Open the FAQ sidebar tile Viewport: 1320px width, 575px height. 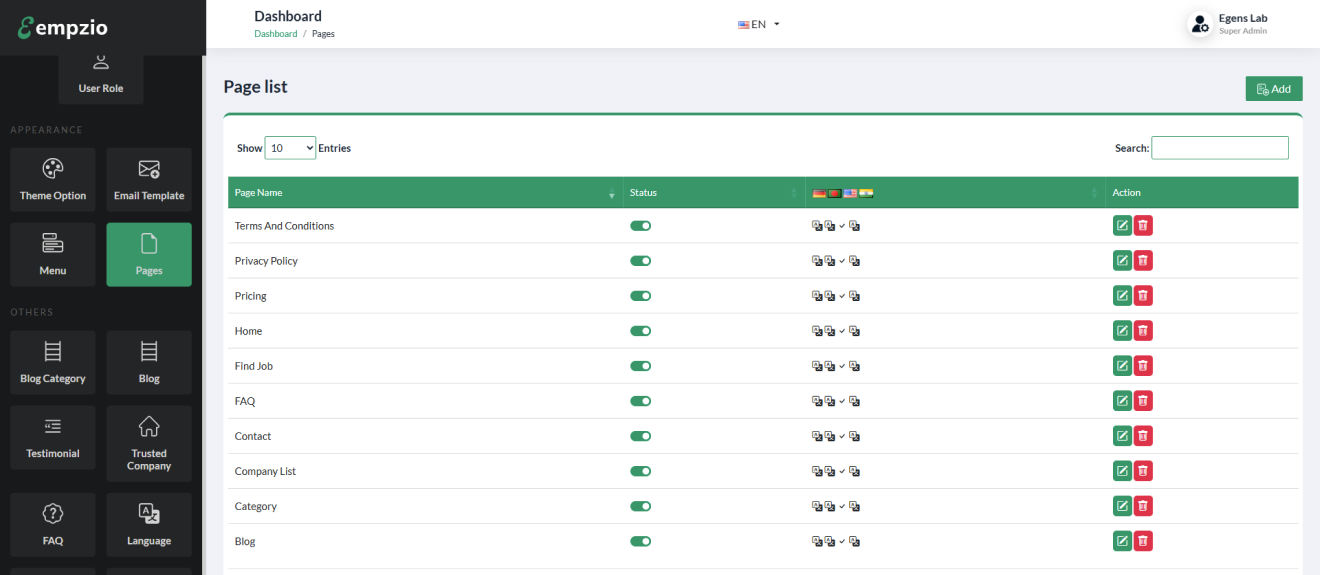[x=53, y=525]
